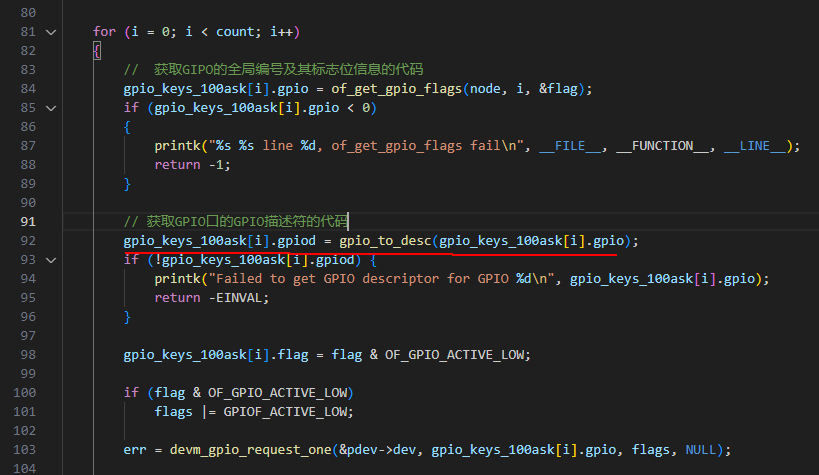Collapse the for loop fold at line 81
The height and width of the screenshot is (475, 819).
51,32
